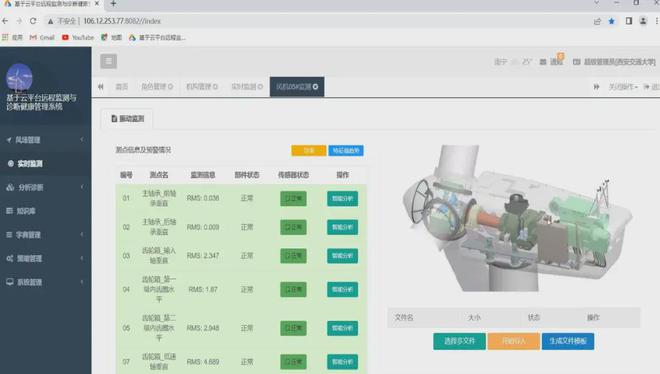Click the orange import button below the file list
The image size is (660, 374).
coord(514,341)
